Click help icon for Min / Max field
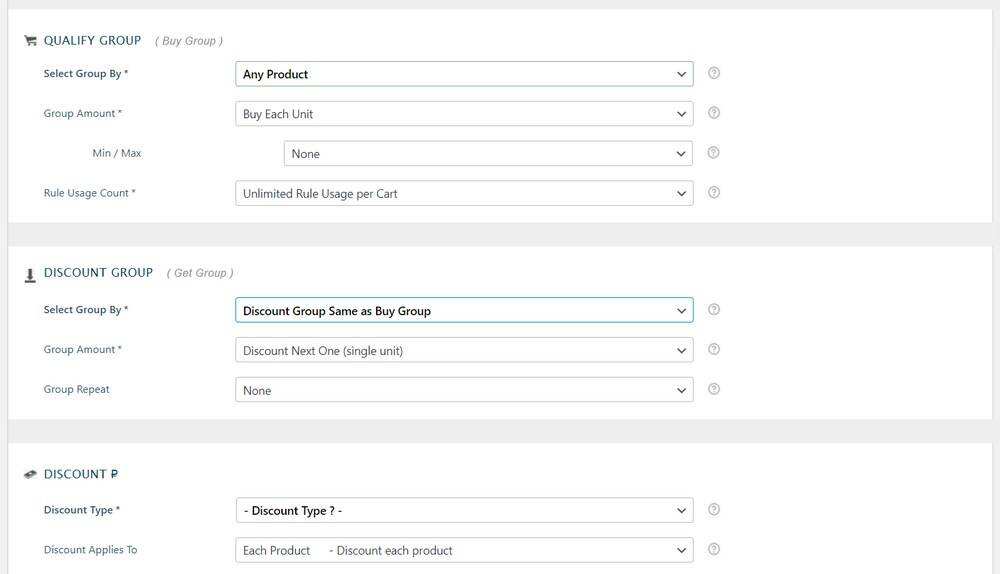1000x574 pixels. [x=714, y=153]
